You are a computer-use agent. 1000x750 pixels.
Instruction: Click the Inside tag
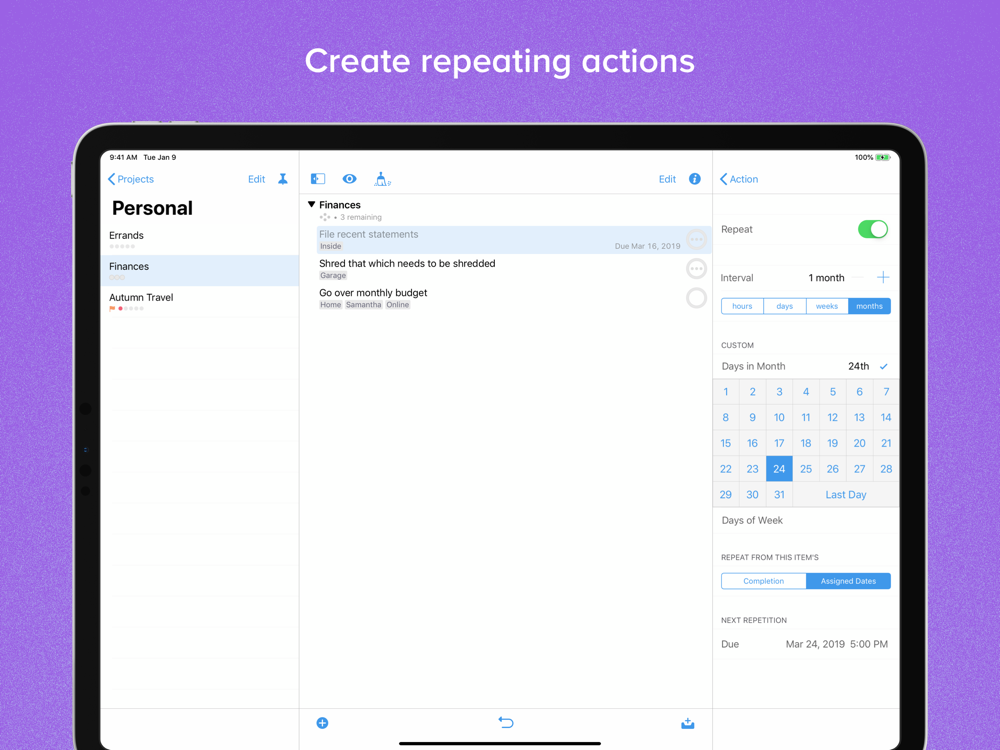click(x=330, y=246)
